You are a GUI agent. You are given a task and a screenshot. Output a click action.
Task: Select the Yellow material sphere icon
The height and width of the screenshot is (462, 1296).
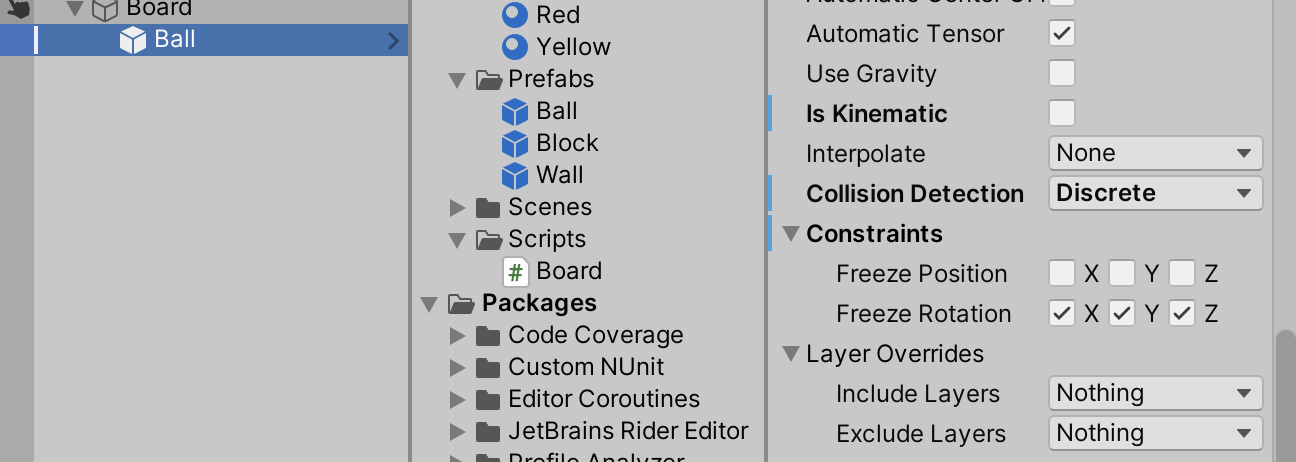click(514, 47)
